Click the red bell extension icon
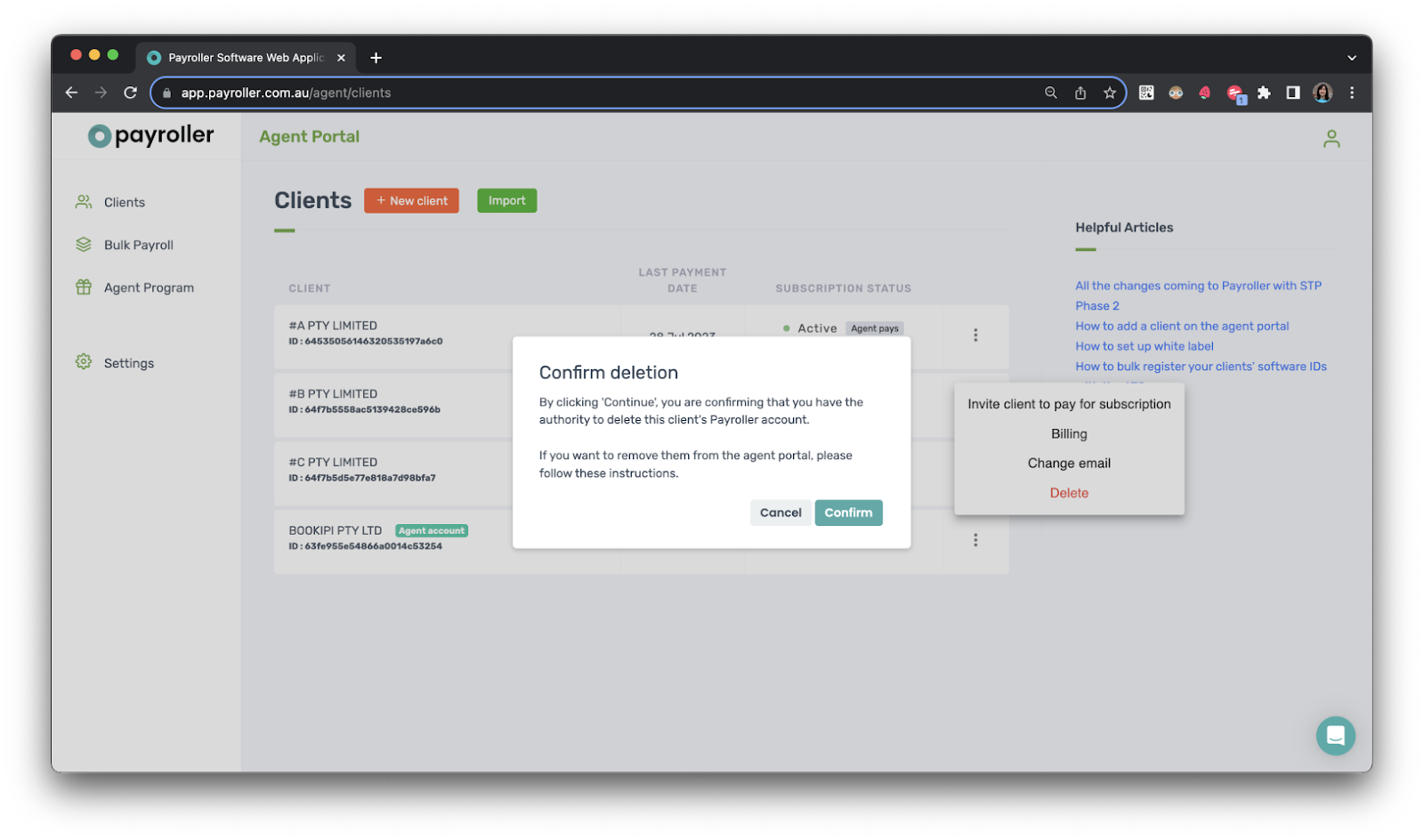 (x=1205, y=93)
